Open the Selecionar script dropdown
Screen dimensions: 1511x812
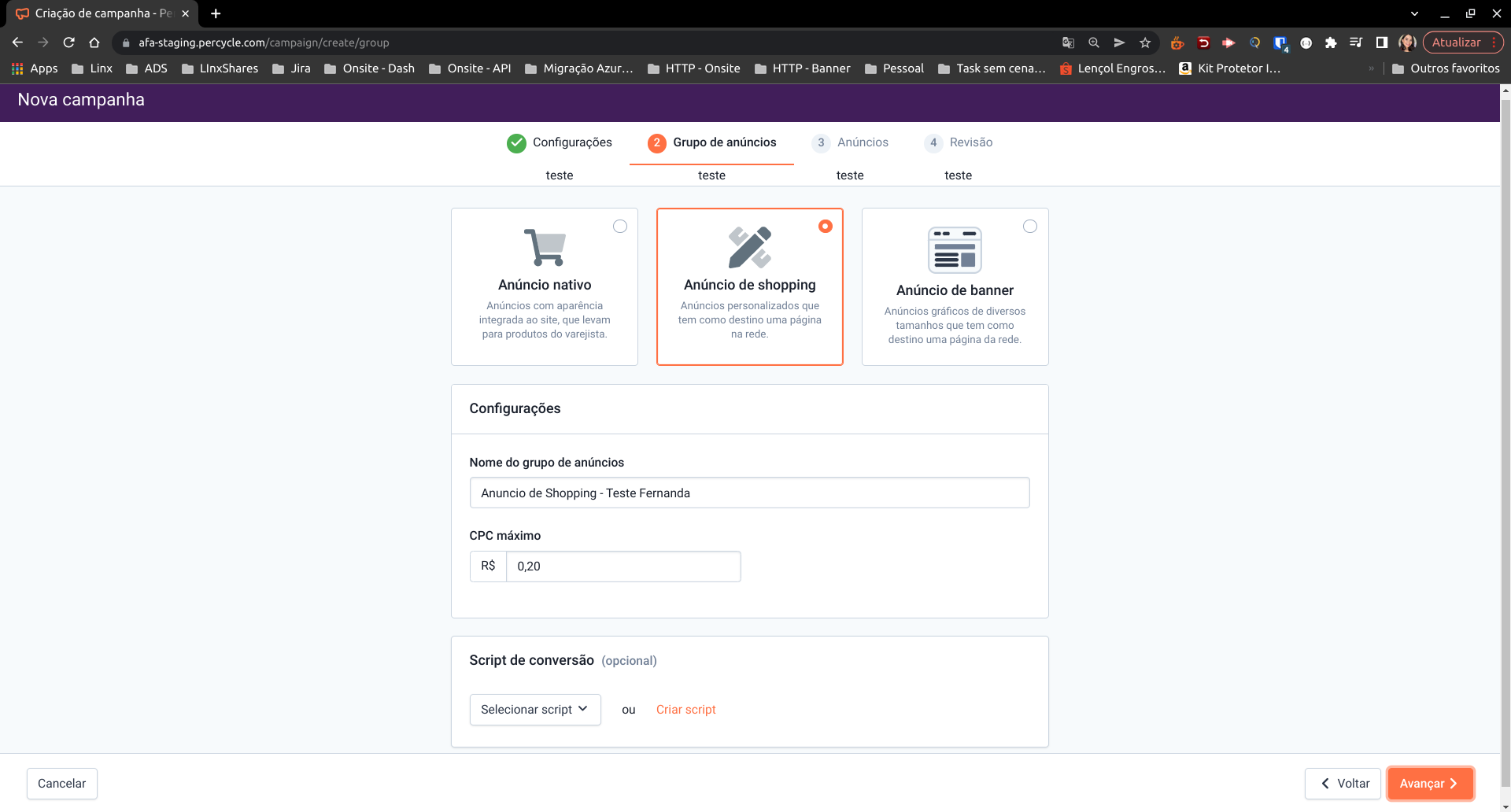(535, 710)
